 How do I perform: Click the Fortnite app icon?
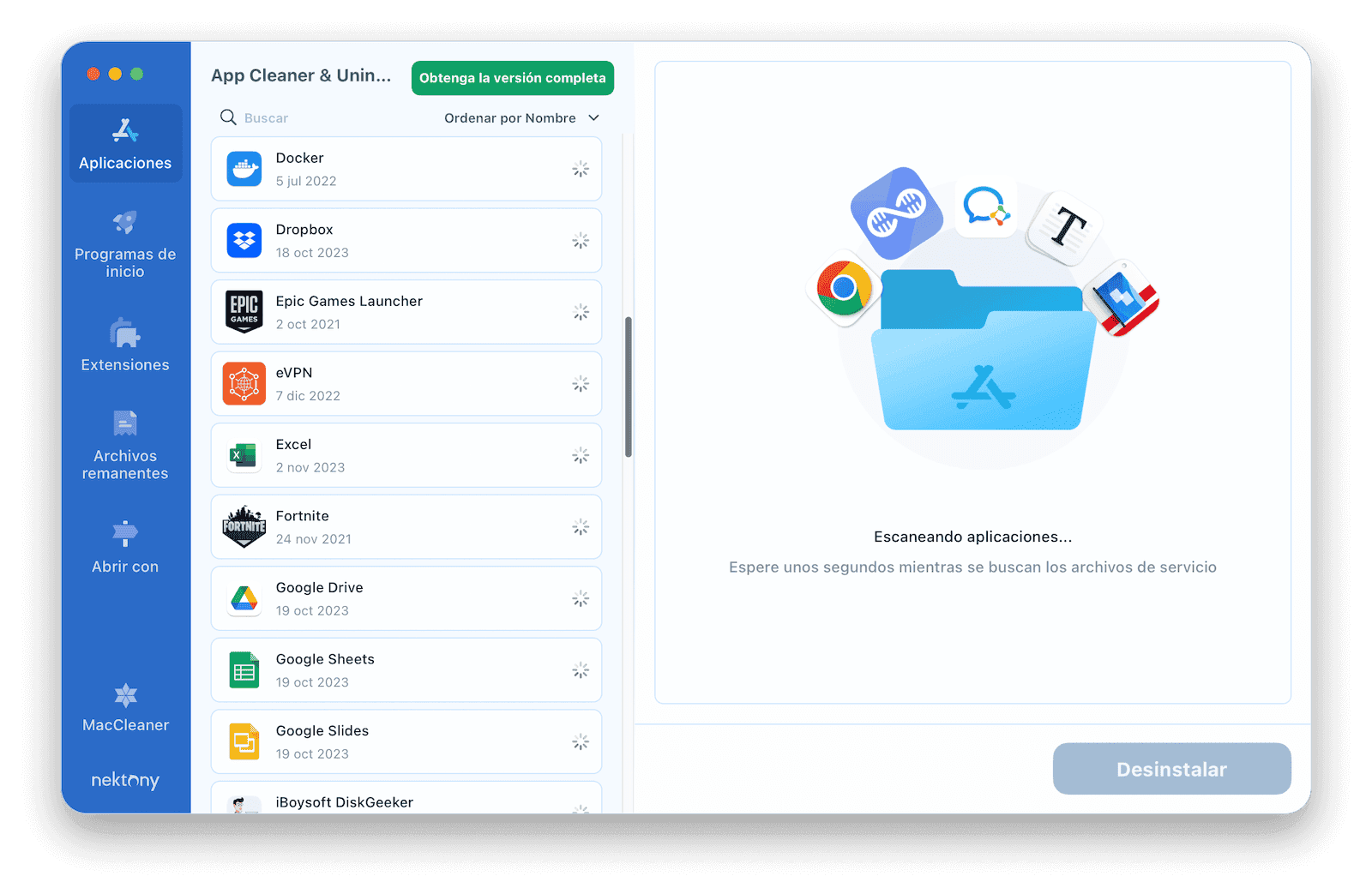tap(244, 527)
